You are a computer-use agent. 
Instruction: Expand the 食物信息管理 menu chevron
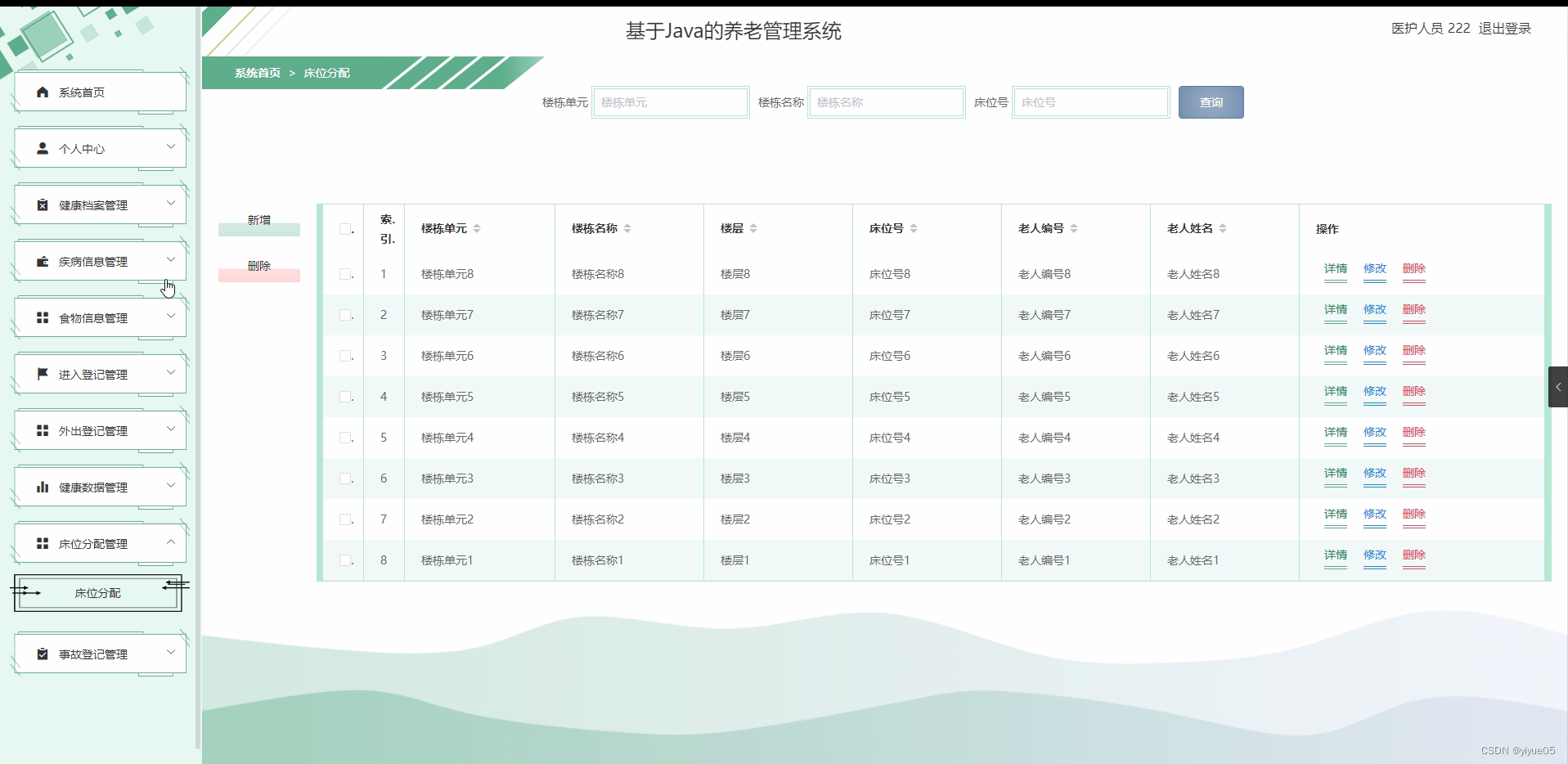click(171, 316)
